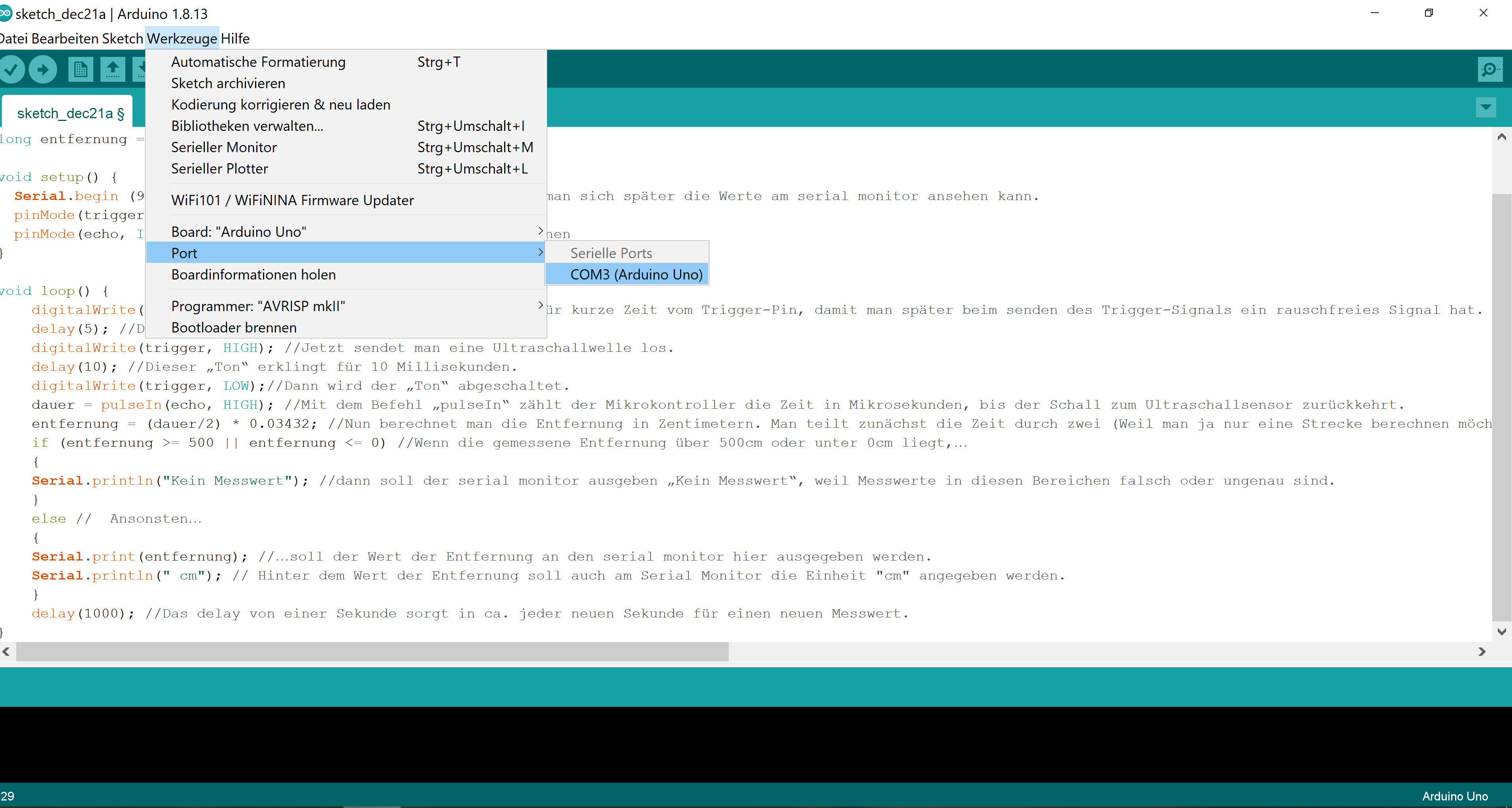Click the Upload arrow icon
This screenshot has width=1512, height=808.
click(x=43, y=69)
